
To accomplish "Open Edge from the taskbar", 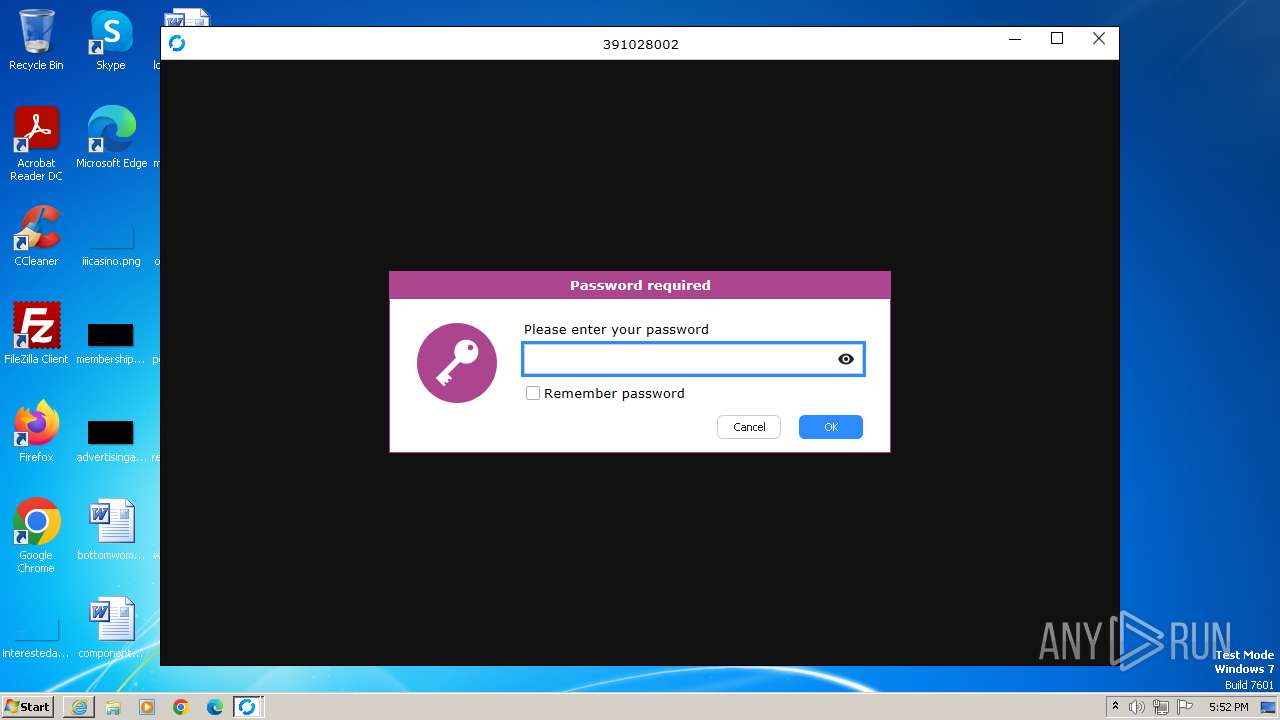I will (215, 707).
